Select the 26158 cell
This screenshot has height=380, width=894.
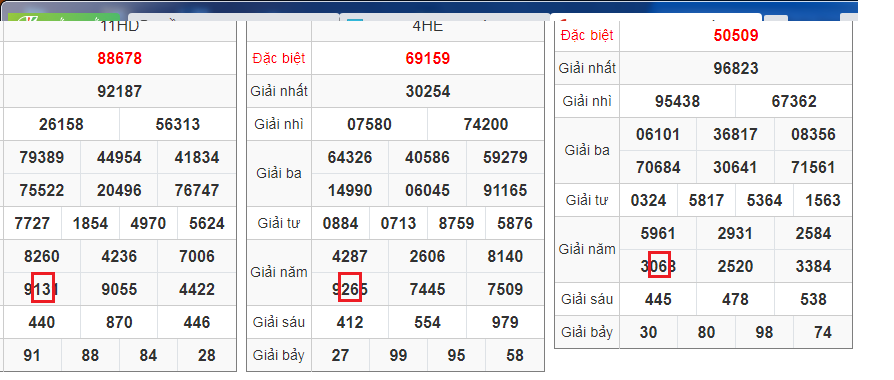tap(61, 124)
